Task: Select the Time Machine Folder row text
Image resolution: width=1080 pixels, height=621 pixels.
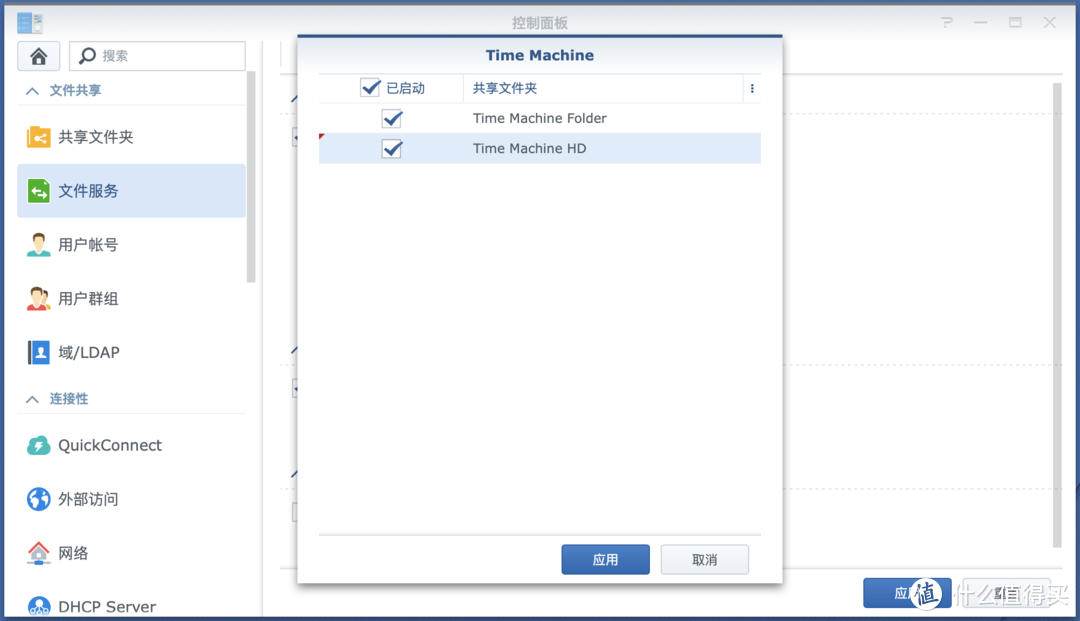Action: point(539,118)
